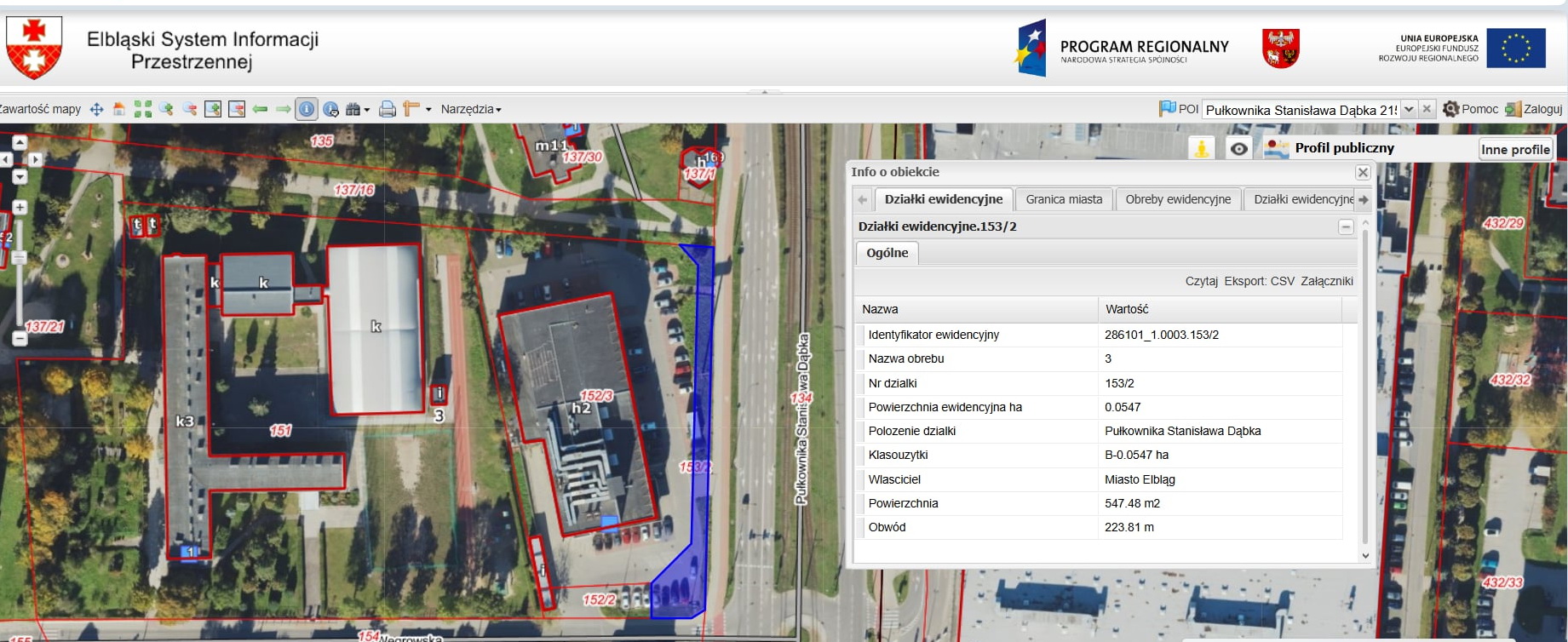Go to previous map view arrow

[x=260, y=109]
